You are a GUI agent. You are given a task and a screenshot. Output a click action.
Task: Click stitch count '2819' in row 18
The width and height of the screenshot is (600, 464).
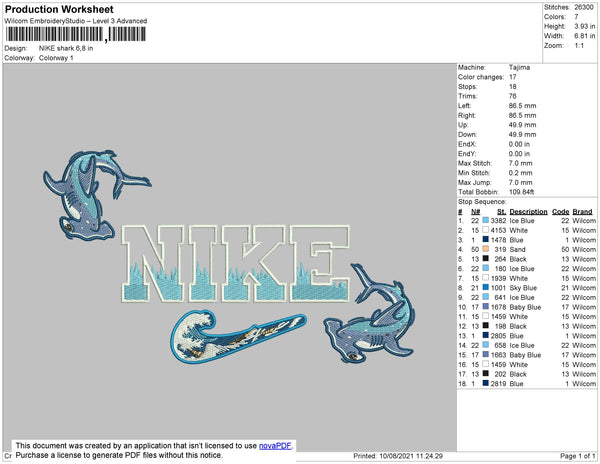pyautogui.click(x=498, y=383)
